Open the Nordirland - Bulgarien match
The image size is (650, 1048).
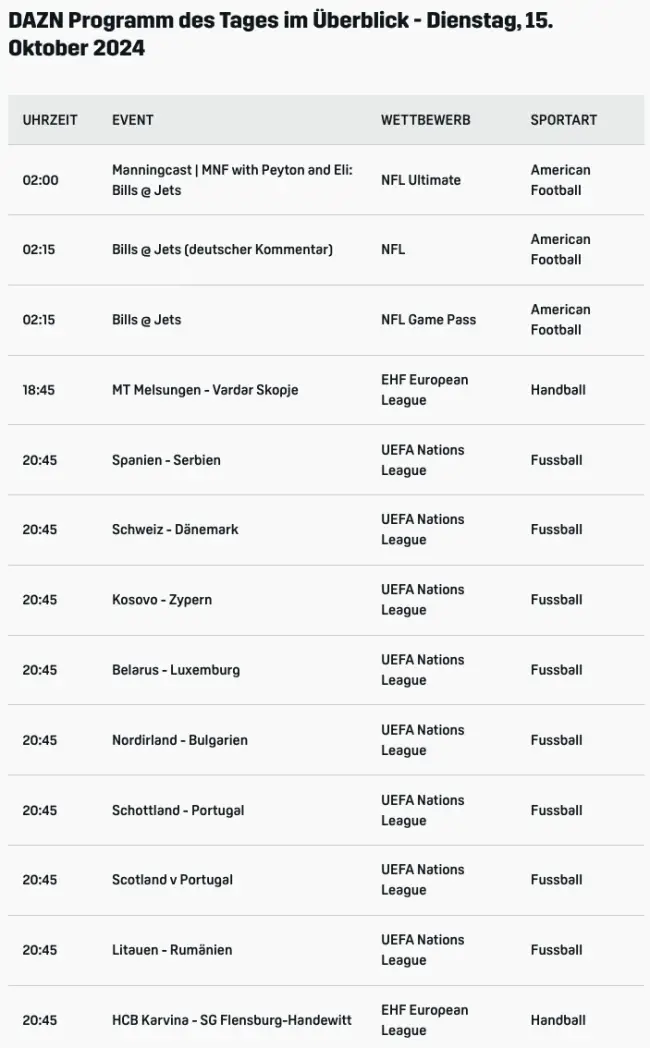pyautogui.click(x=180, y=740)
